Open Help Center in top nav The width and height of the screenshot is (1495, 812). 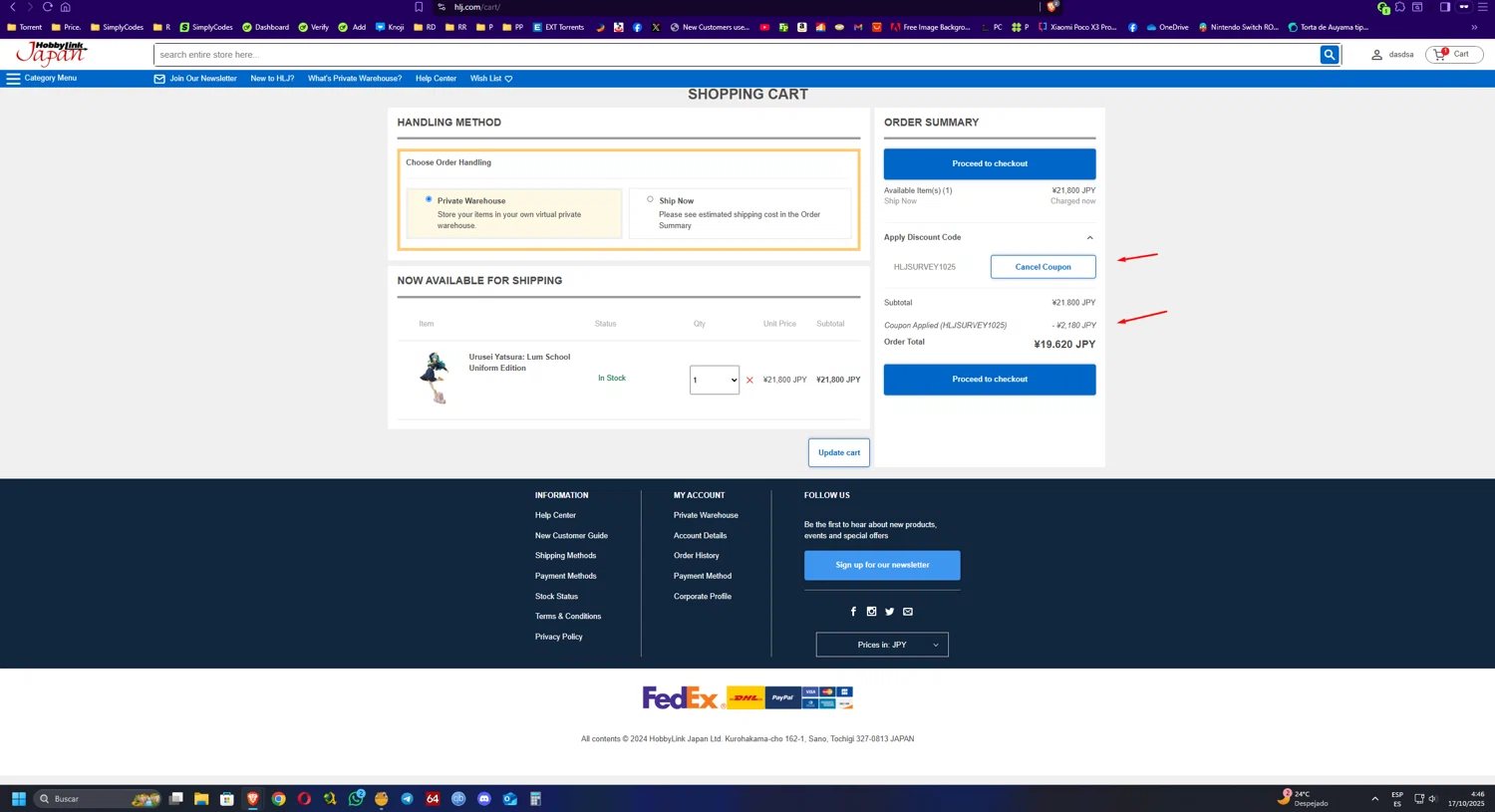coord(436,78)
